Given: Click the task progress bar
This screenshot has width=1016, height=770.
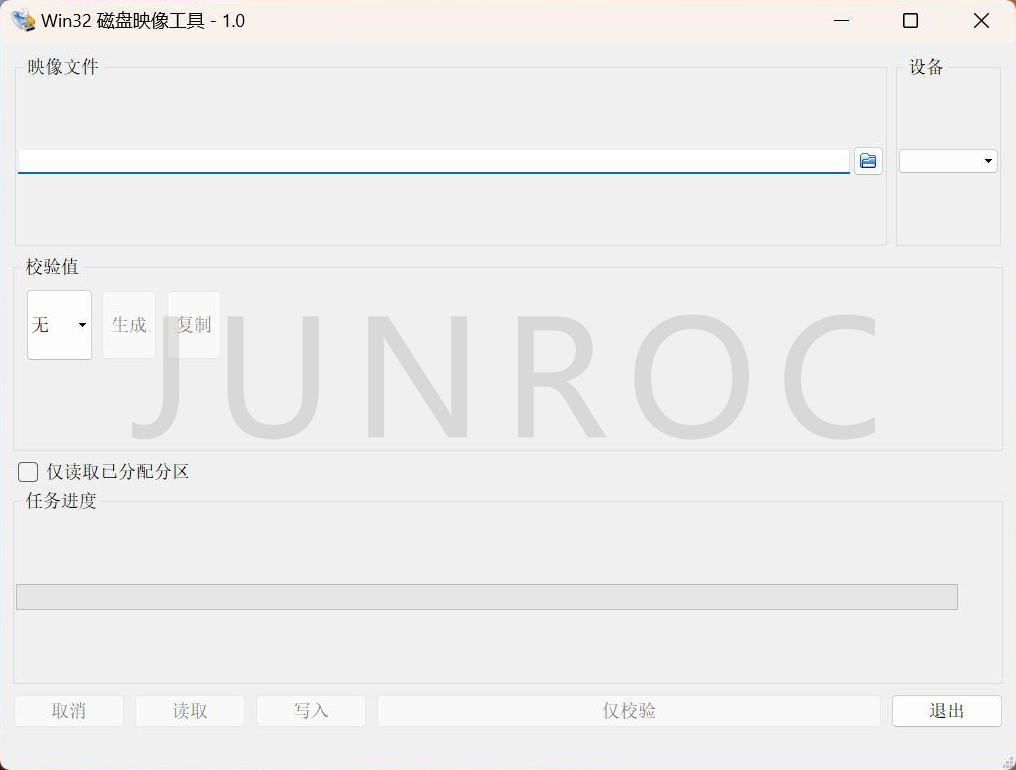Looking at the screenshot, I should pyautogui.click(x=487, y=597).
